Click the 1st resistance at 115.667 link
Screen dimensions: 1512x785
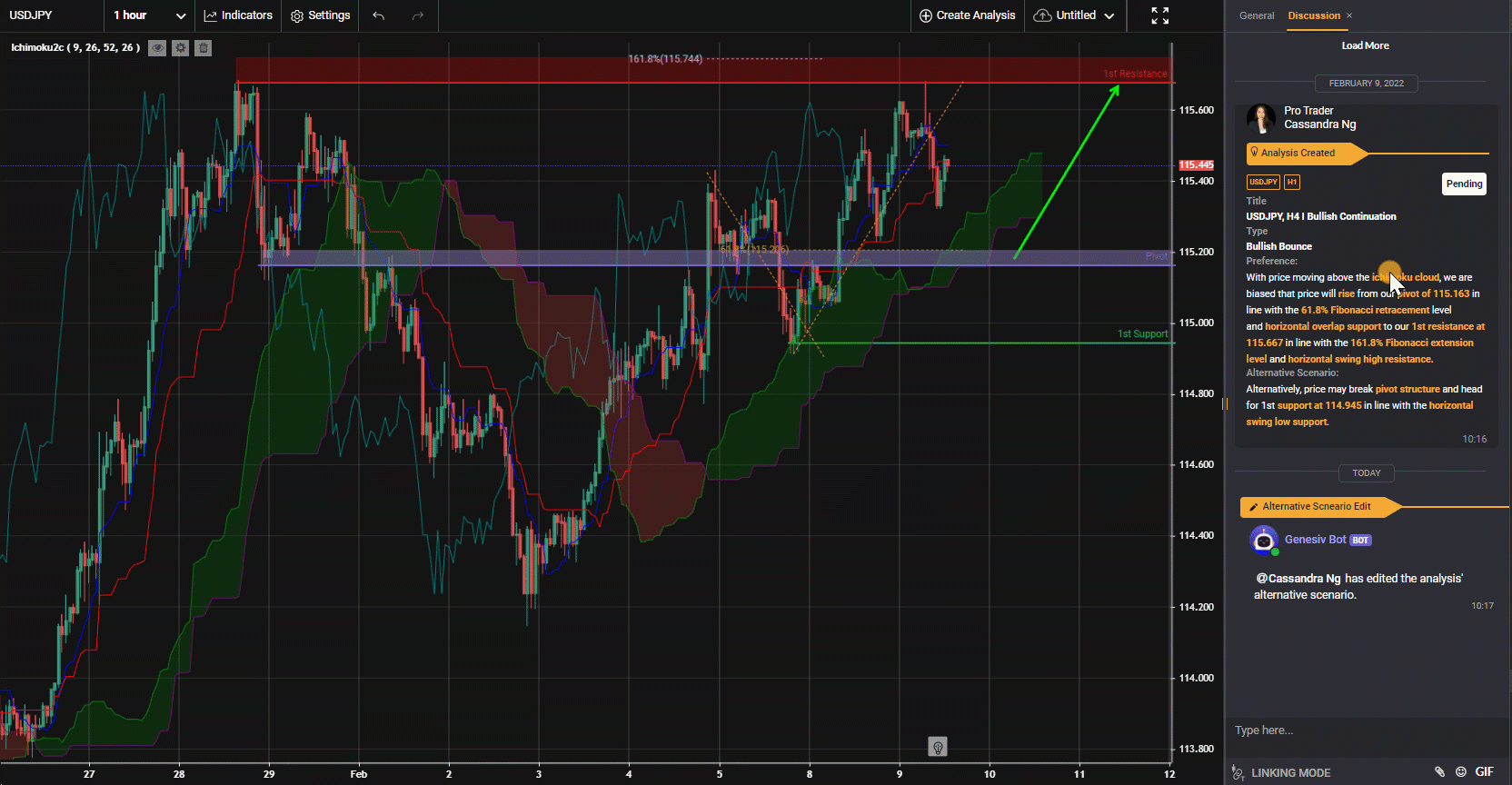(x=1366, y=334)
